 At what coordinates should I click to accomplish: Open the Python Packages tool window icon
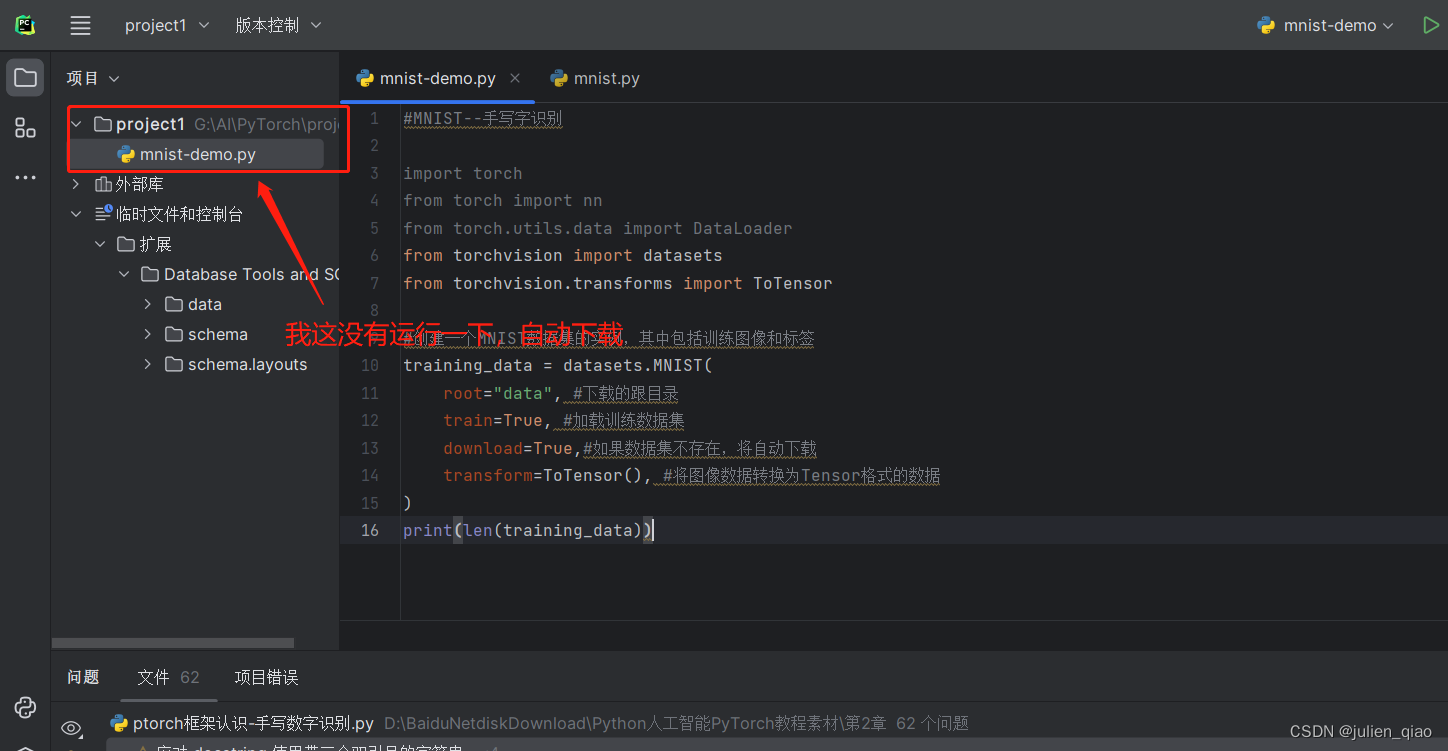pyautogui.click(x=25, y=707)
